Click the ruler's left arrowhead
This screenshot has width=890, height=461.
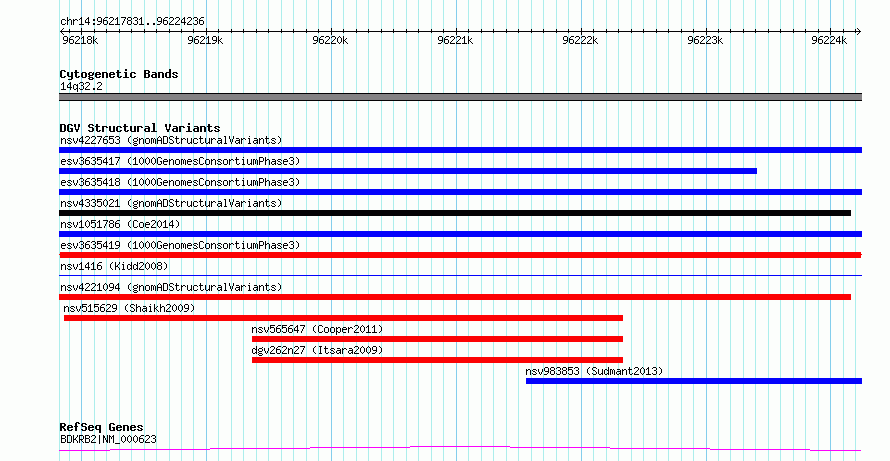pos(62,32)
